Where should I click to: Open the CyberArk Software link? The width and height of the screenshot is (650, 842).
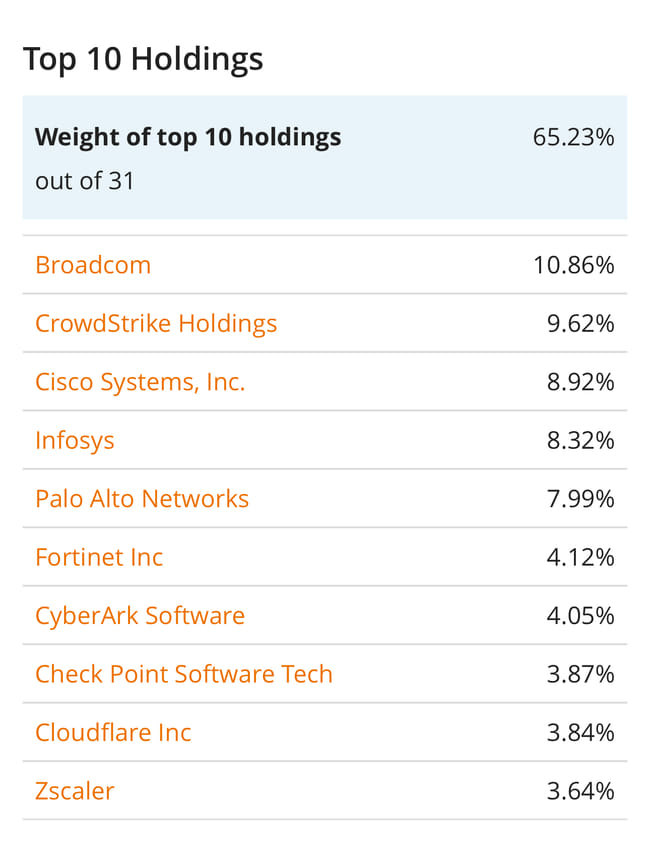click(x=140, y=615)
